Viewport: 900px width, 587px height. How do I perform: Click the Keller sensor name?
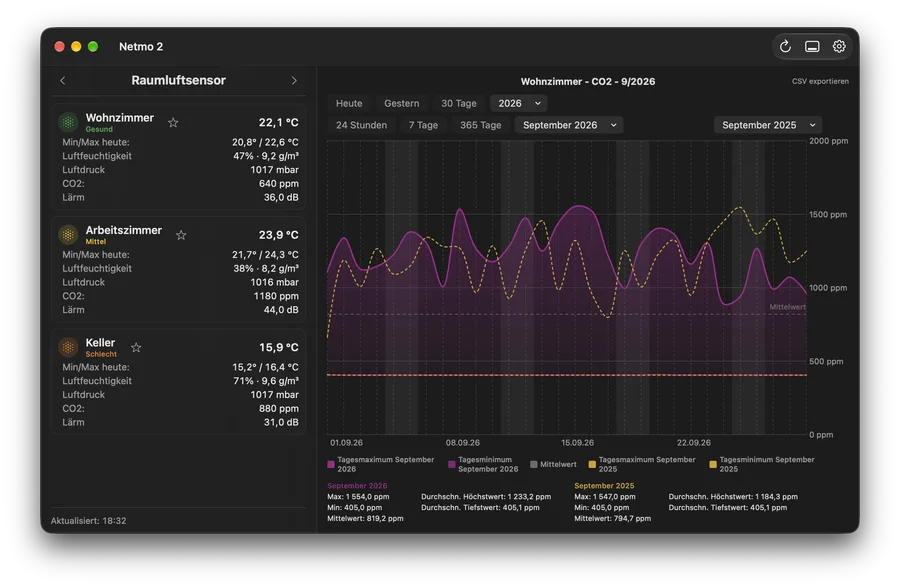[100, 343]
